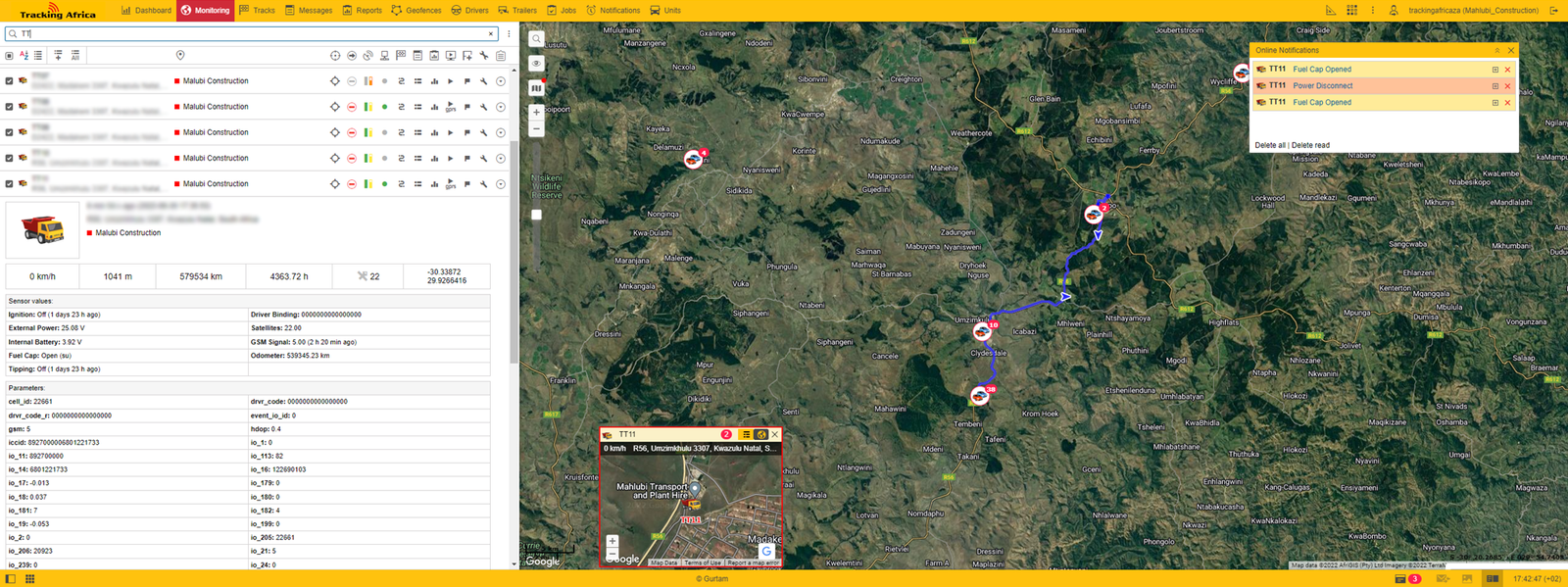1568x587 pixels.
Task: Click the map zoom slider handle
Action: (x=536, y=215)
